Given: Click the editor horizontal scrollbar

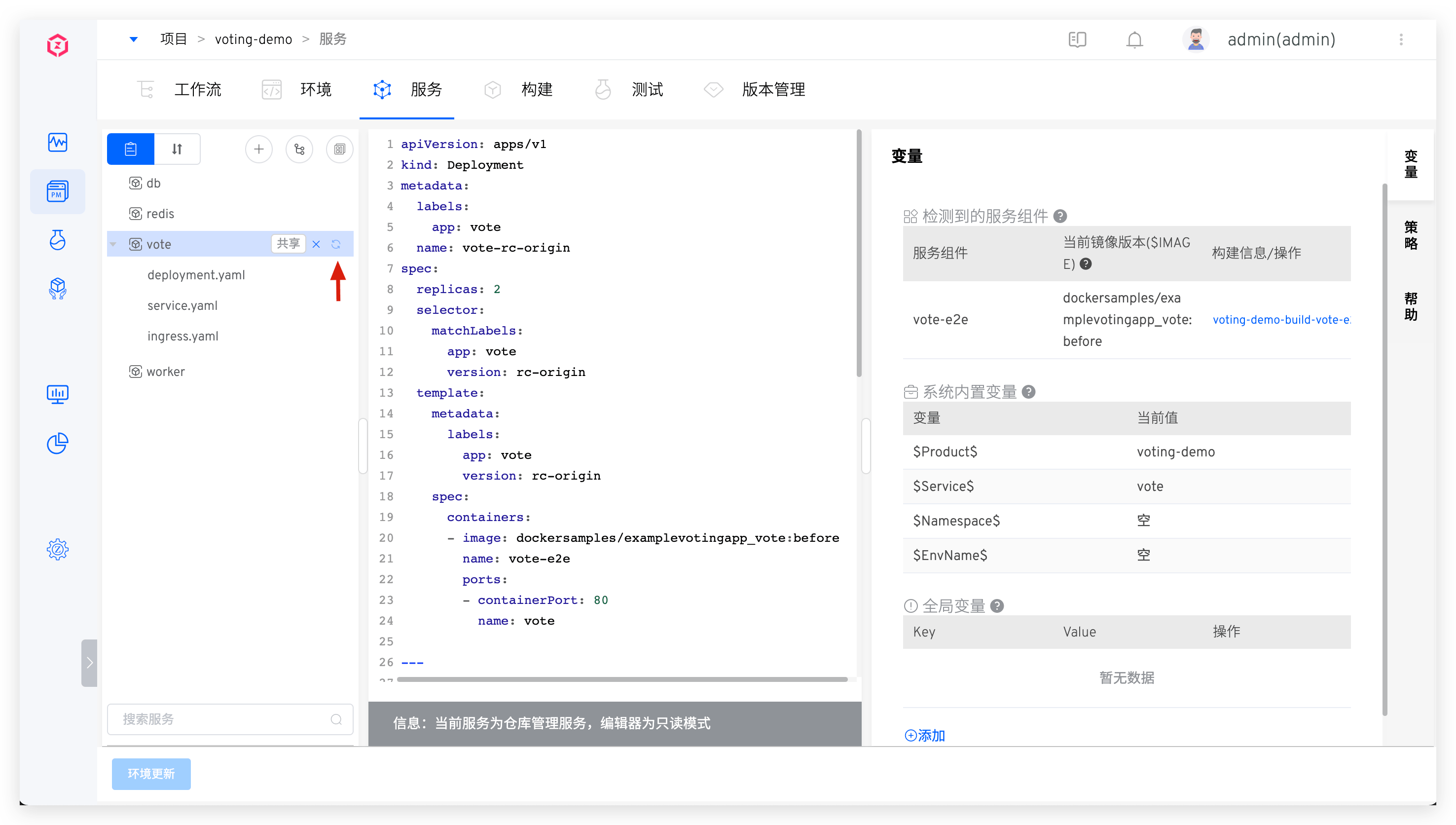Looking at the screenshot, I should pyautogui.click(x=622, y=679).
